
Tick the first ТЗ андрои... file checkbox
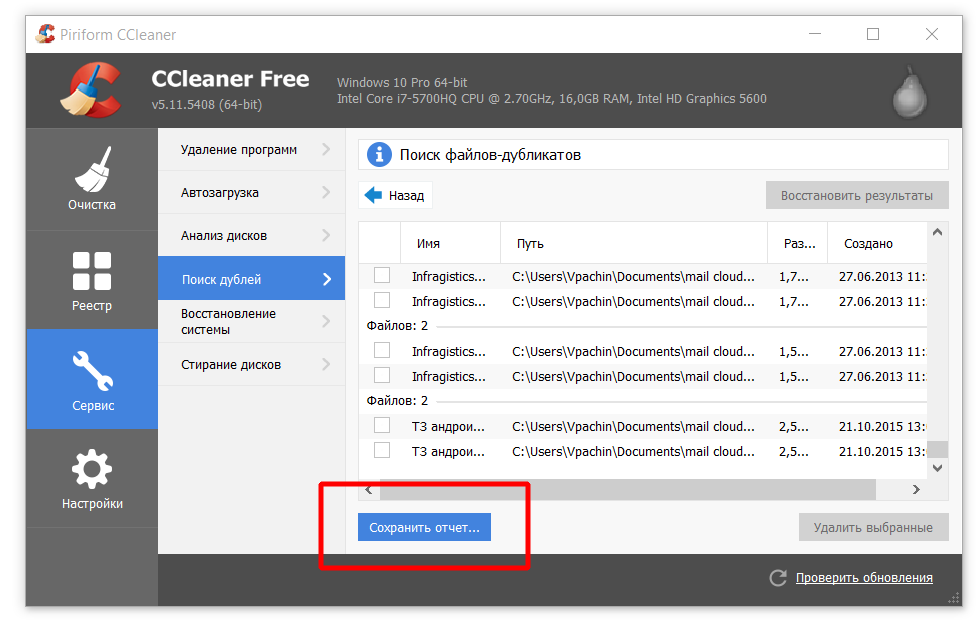coord(382,425)
